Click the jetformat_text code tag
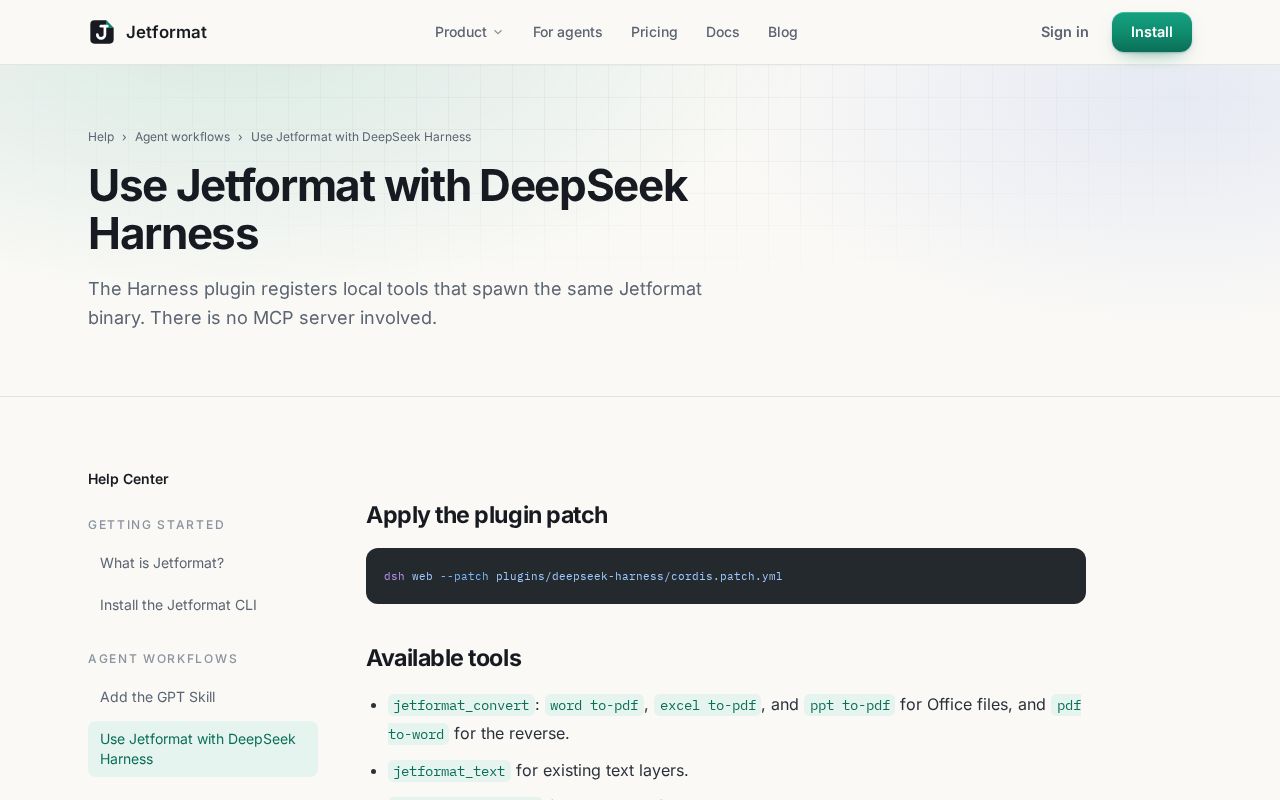Viewport: 1280px width, 800px height. click(x=449, y=771)
